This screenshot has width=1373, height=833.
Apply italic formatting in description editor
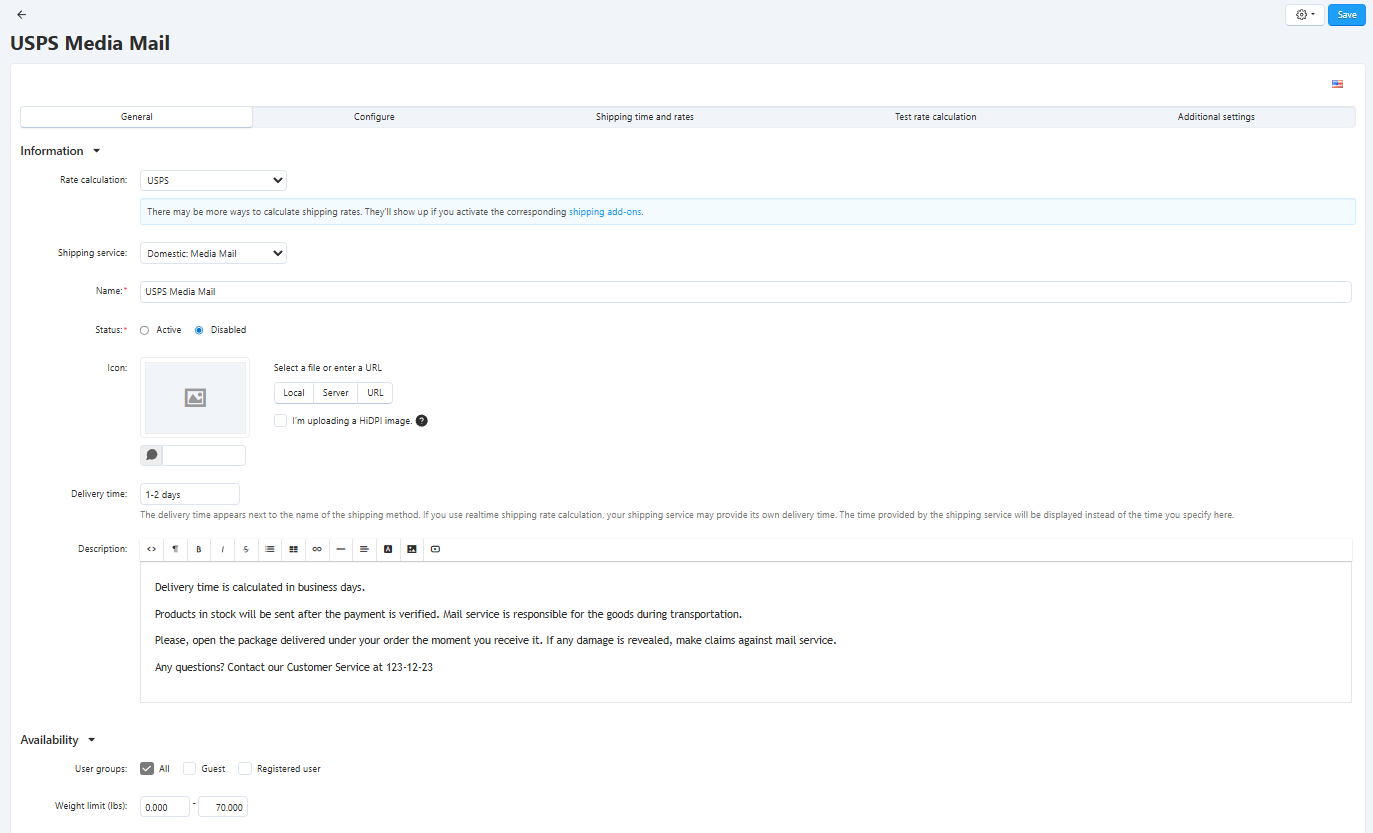222,549
